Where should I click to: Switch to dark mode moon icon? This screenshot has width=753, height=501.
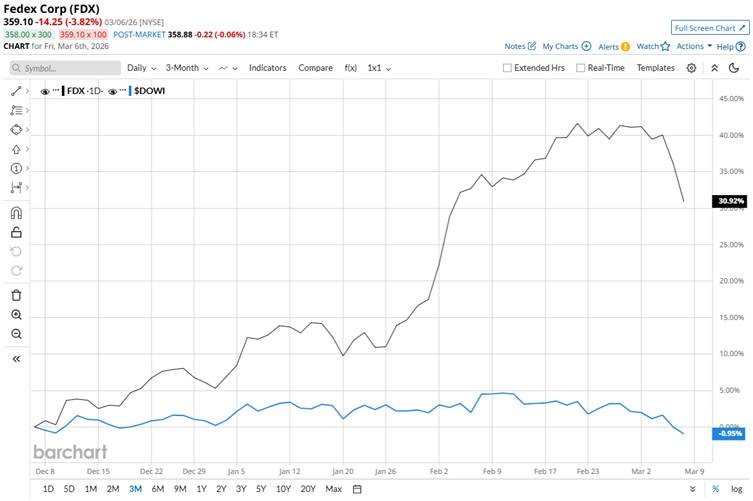tap(737, 68)
